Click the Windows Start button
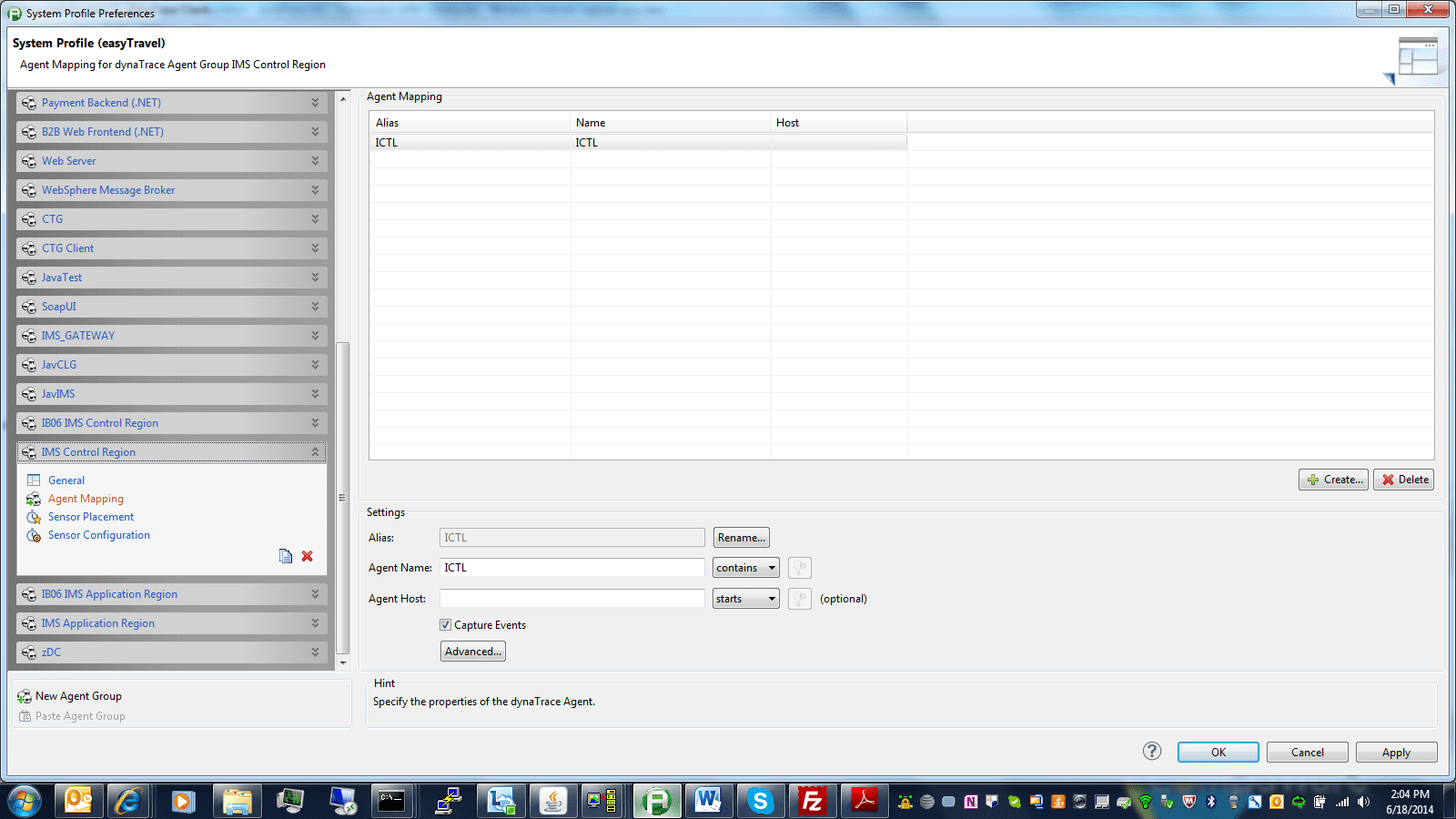 (24, 801)
